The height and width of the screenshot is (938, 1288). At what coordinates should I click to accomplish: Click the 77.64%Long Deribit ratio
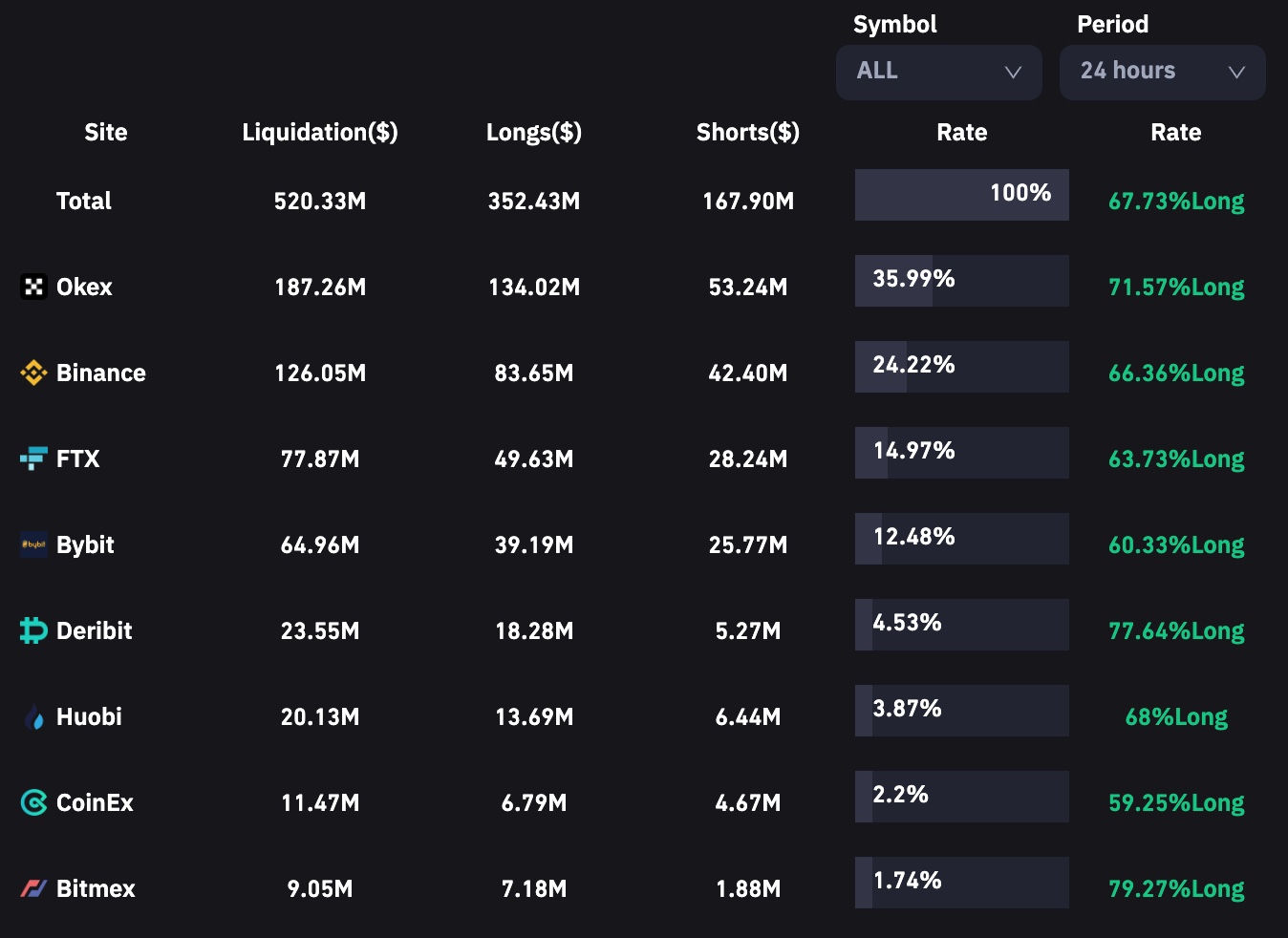(x=1176, y=631)
